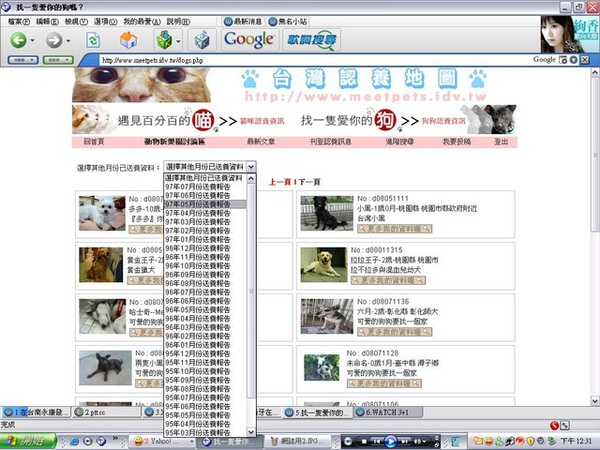Screen dimensions: 600x450
Task: Open the blue dropdown left of the address bar
Action: [x=23, y=60]
